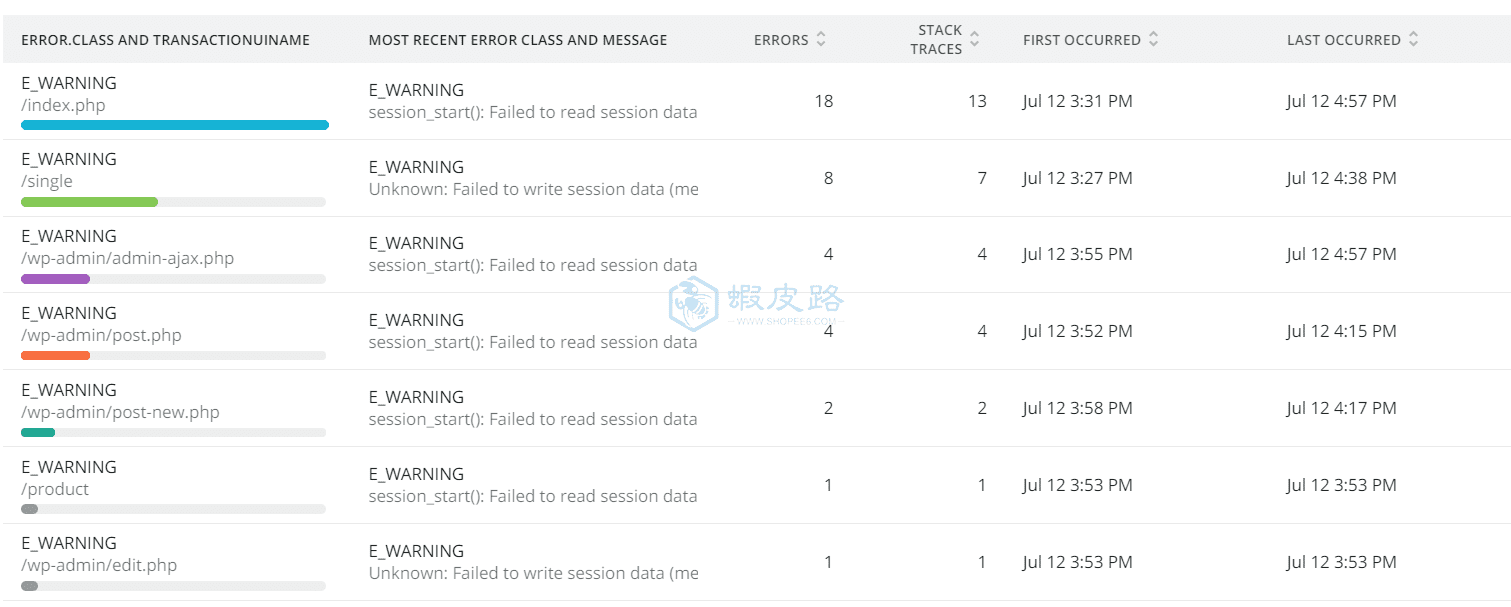Sort by Last Occurred column arrows
The width and height of the screenshot is (1511, 607).
point(1413,40)
